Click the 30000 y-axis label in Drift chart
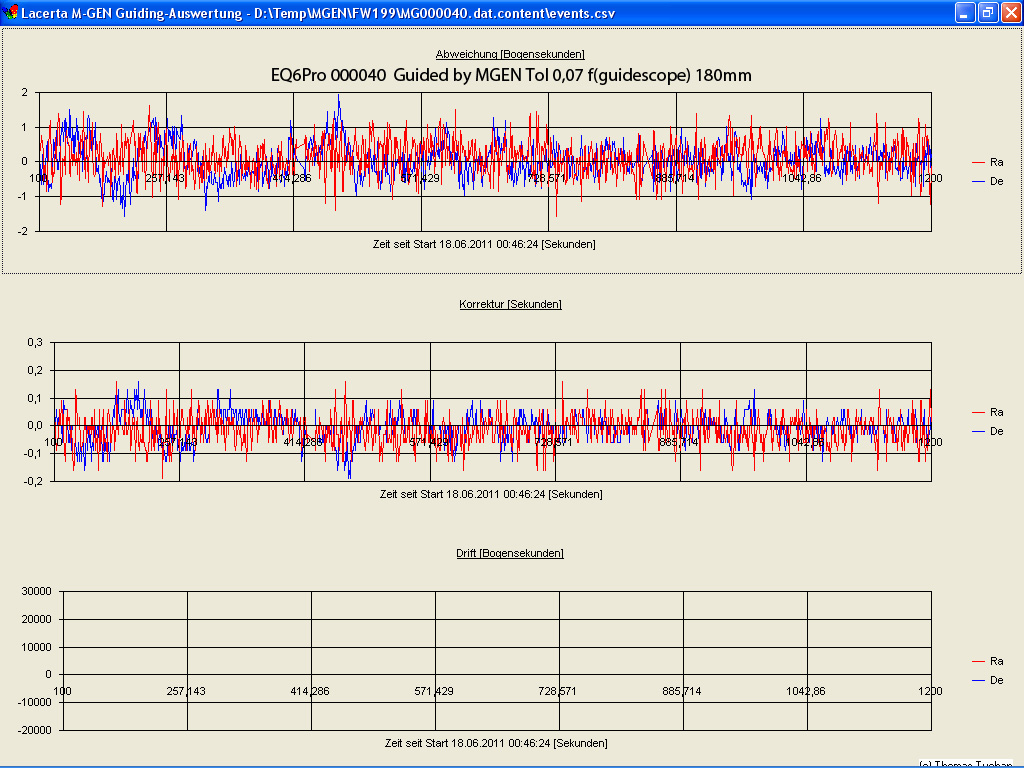The image size is (1024, 768). tap(35, 591)
